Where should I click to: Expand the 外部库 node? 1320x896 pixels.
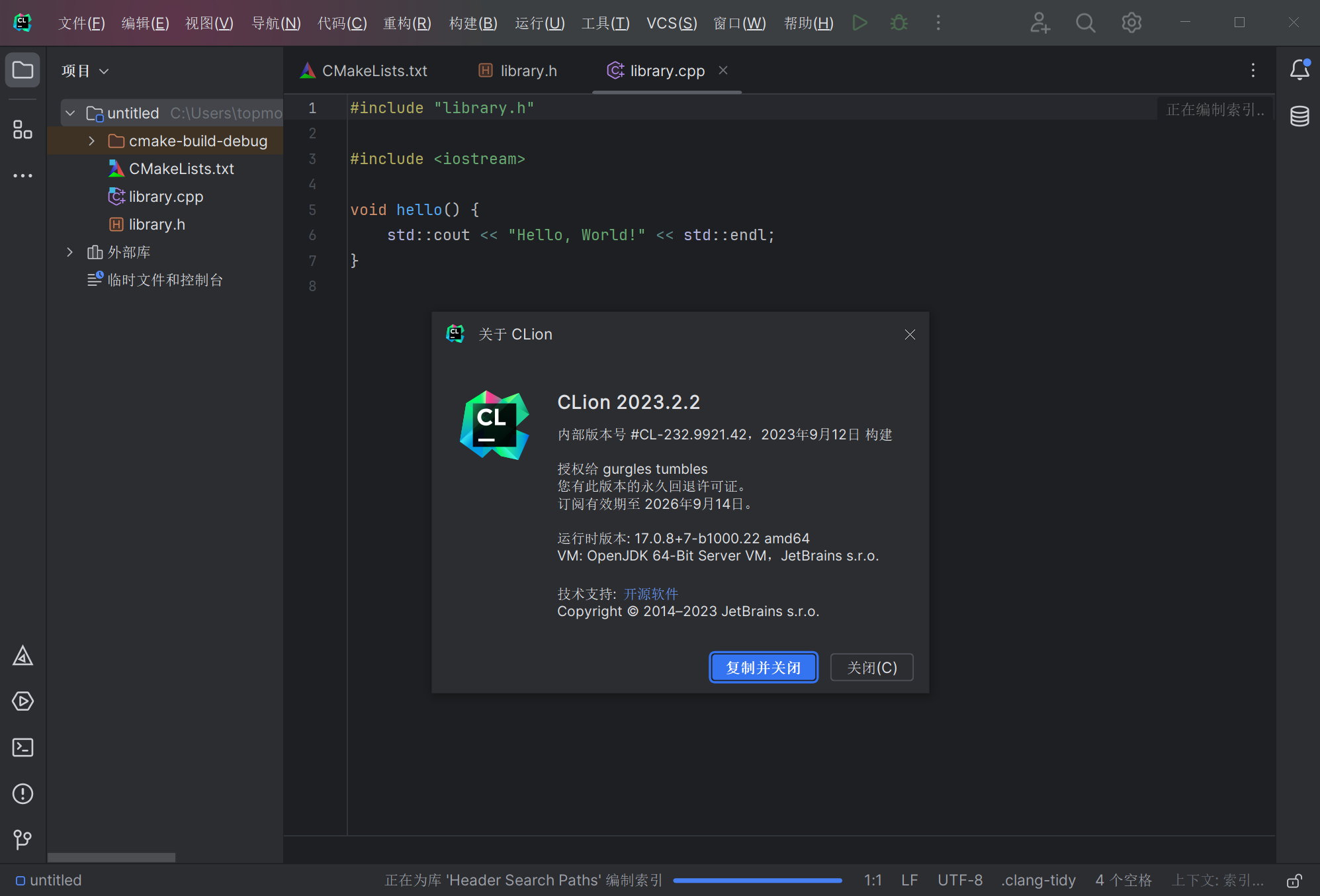(x=69, y=252)
